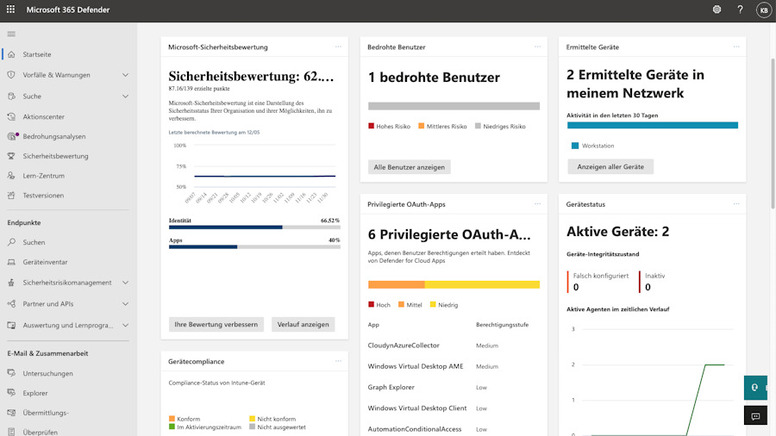
Task: Click the Workstation activity bar
Action: 652,125
